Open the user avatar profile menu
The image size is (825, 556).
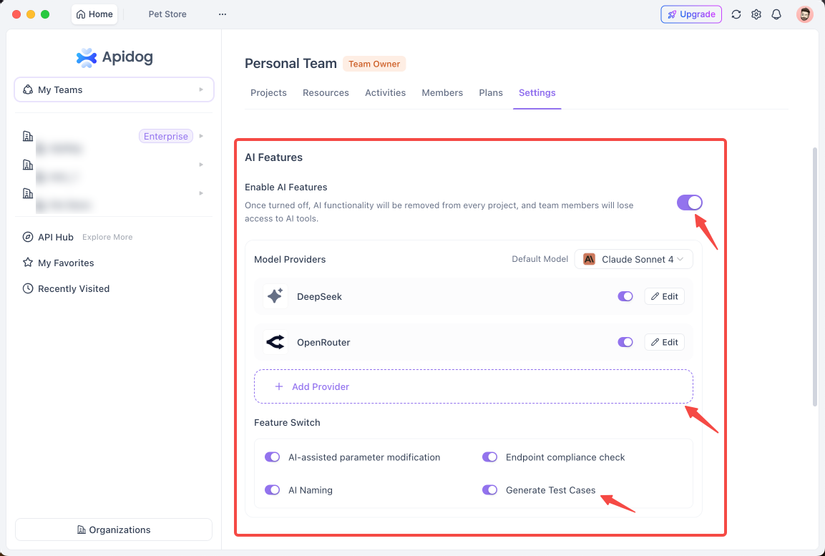804,14
